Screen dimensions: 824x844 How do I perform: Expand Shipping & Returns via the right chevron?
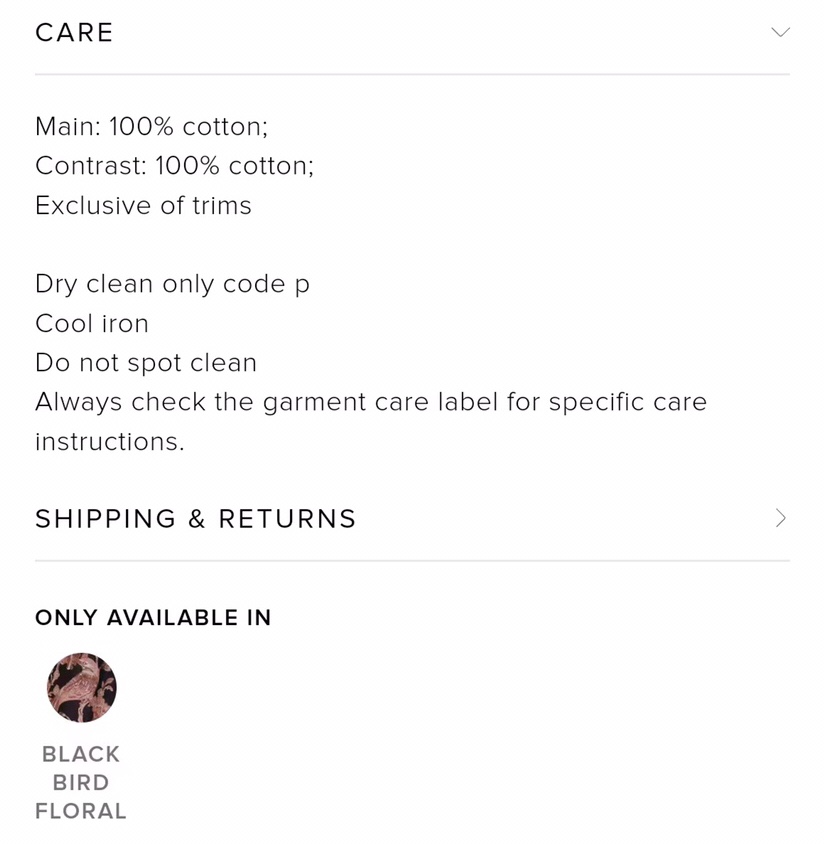pos(781,518)
